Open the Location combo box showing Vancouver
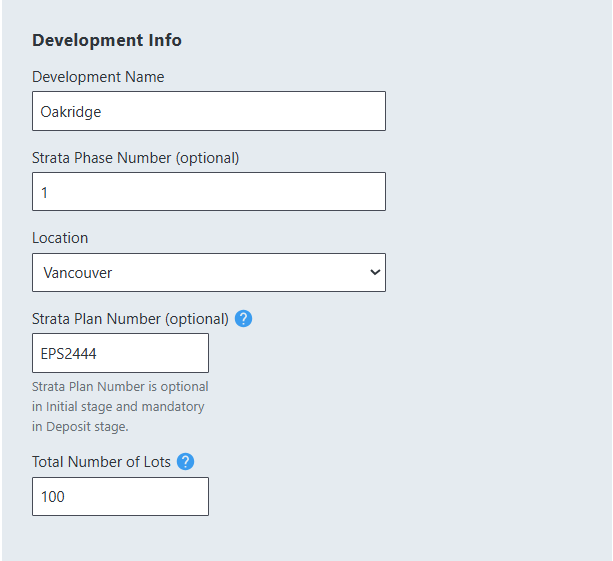The height and width of the screenshot is (561, 613). tap(208, 272)
